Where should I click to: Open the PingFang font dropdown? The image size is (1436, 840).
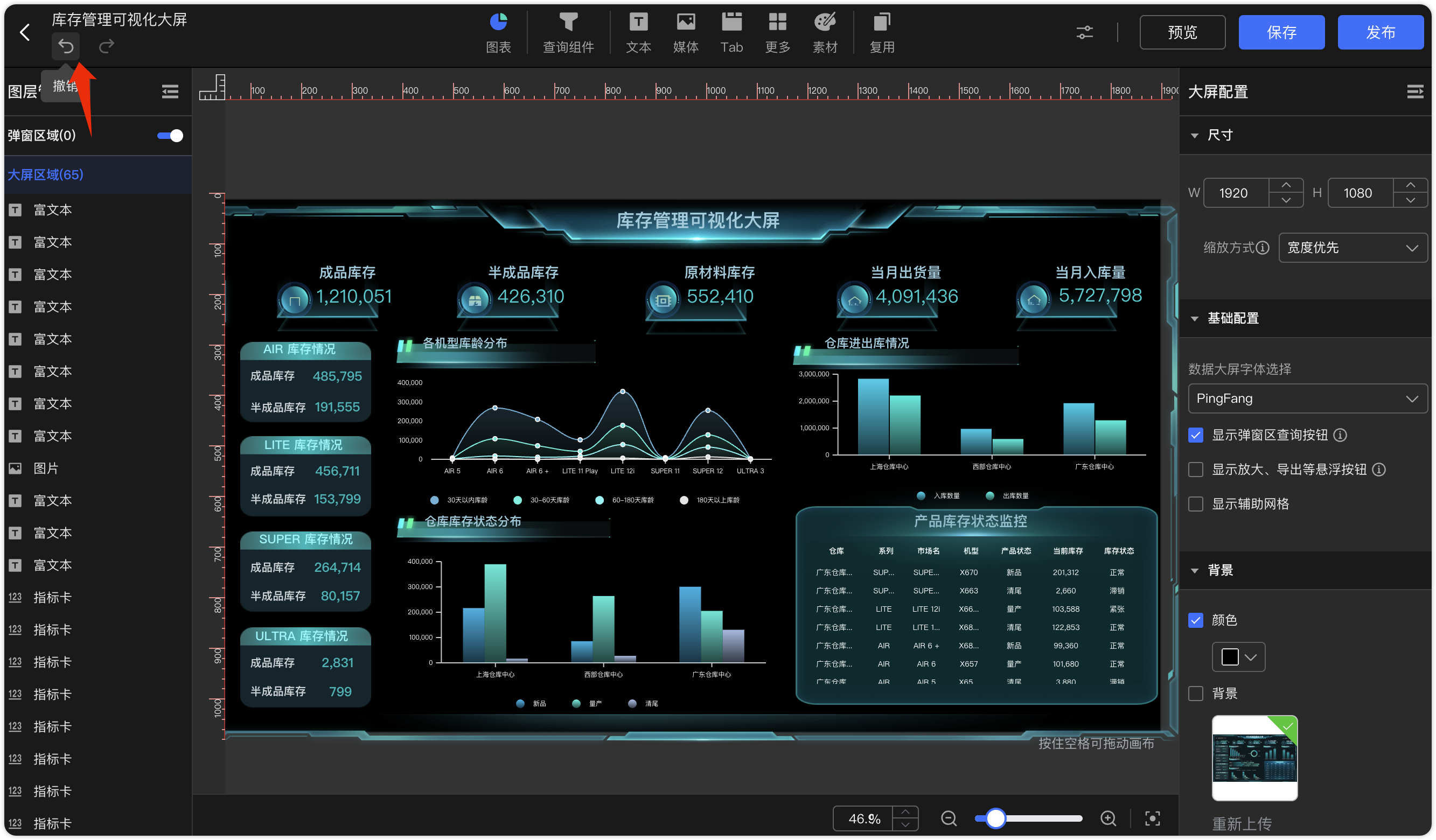click(1307, 398)
